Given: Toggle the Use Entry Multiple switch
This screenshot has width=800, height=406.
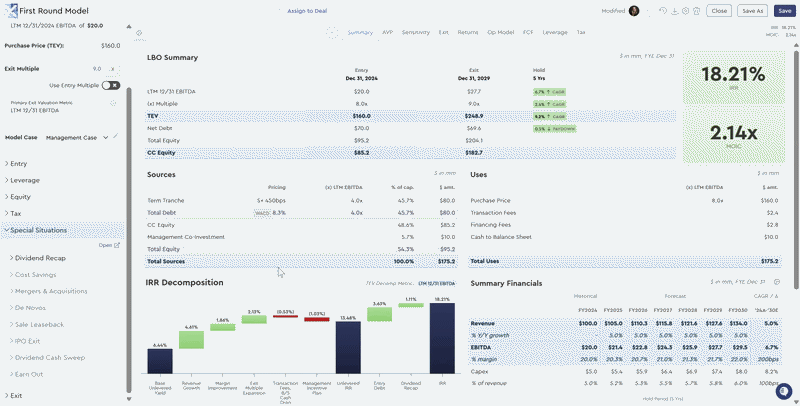Looking at the screenshot, I should coord(111,85).
